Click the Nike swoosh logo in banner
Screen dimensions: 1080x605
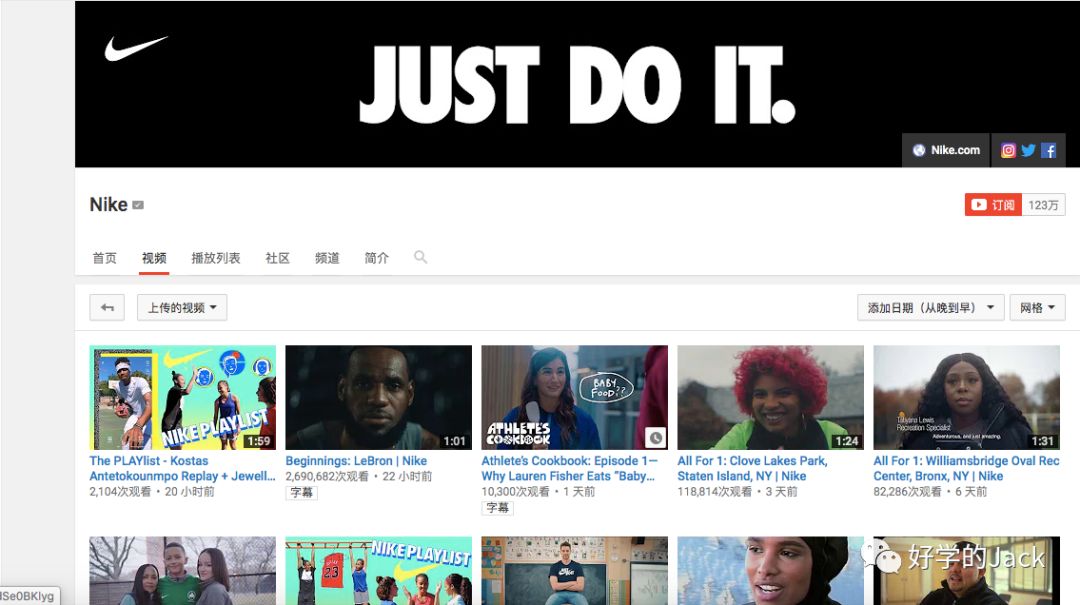136,47
